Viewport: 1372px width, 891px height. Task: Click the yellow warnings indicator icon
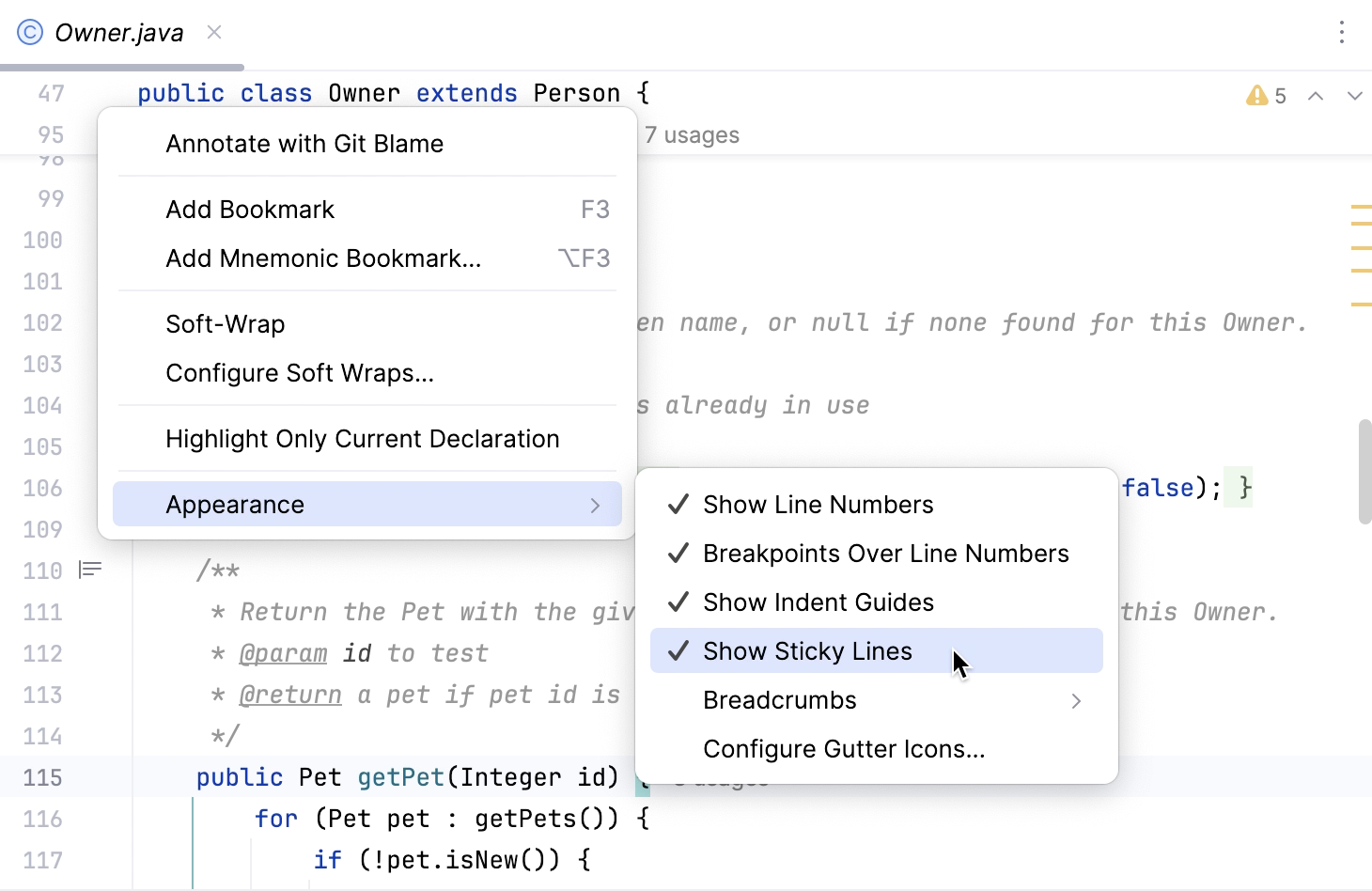[x=1257, y=96]
